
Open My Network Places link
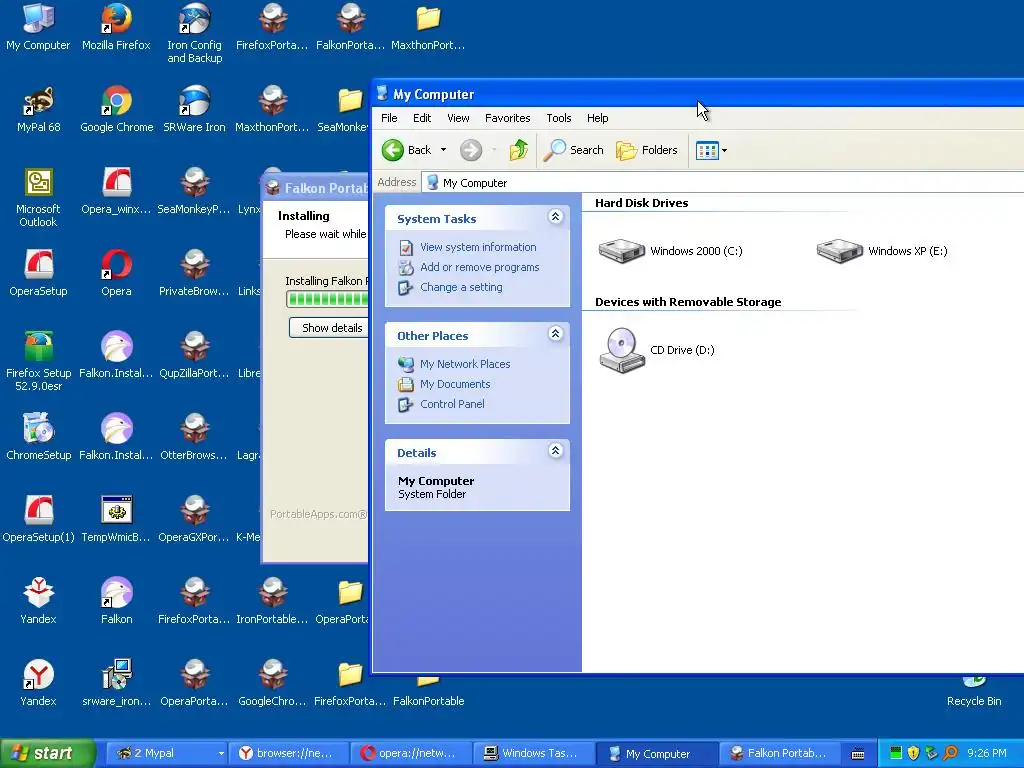[465, 364]
